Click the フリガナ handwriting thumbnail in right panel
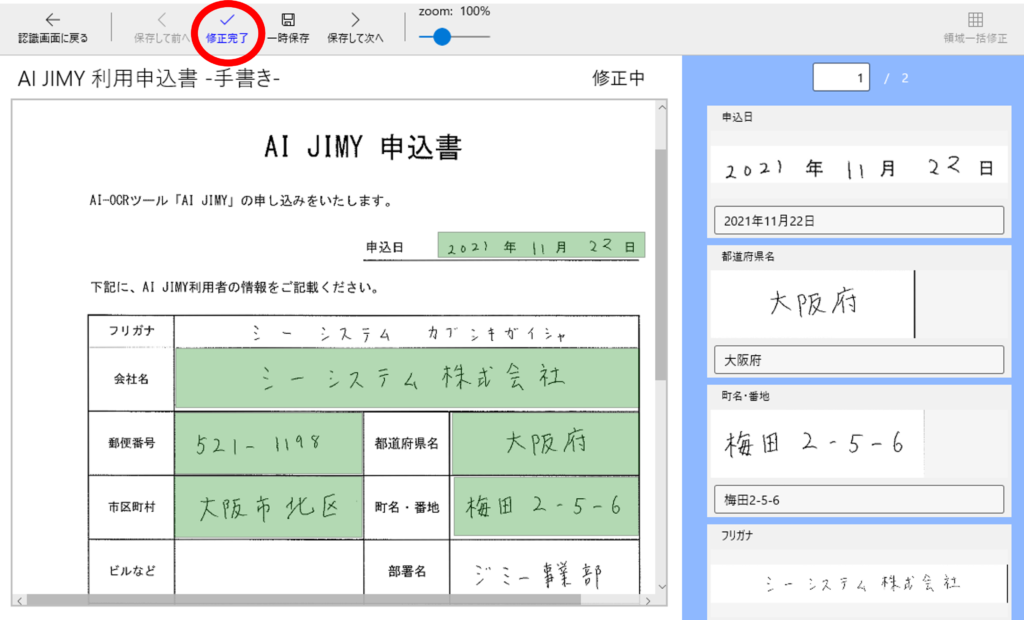Viewport: 1024px width, 620px height. (859, 583)
